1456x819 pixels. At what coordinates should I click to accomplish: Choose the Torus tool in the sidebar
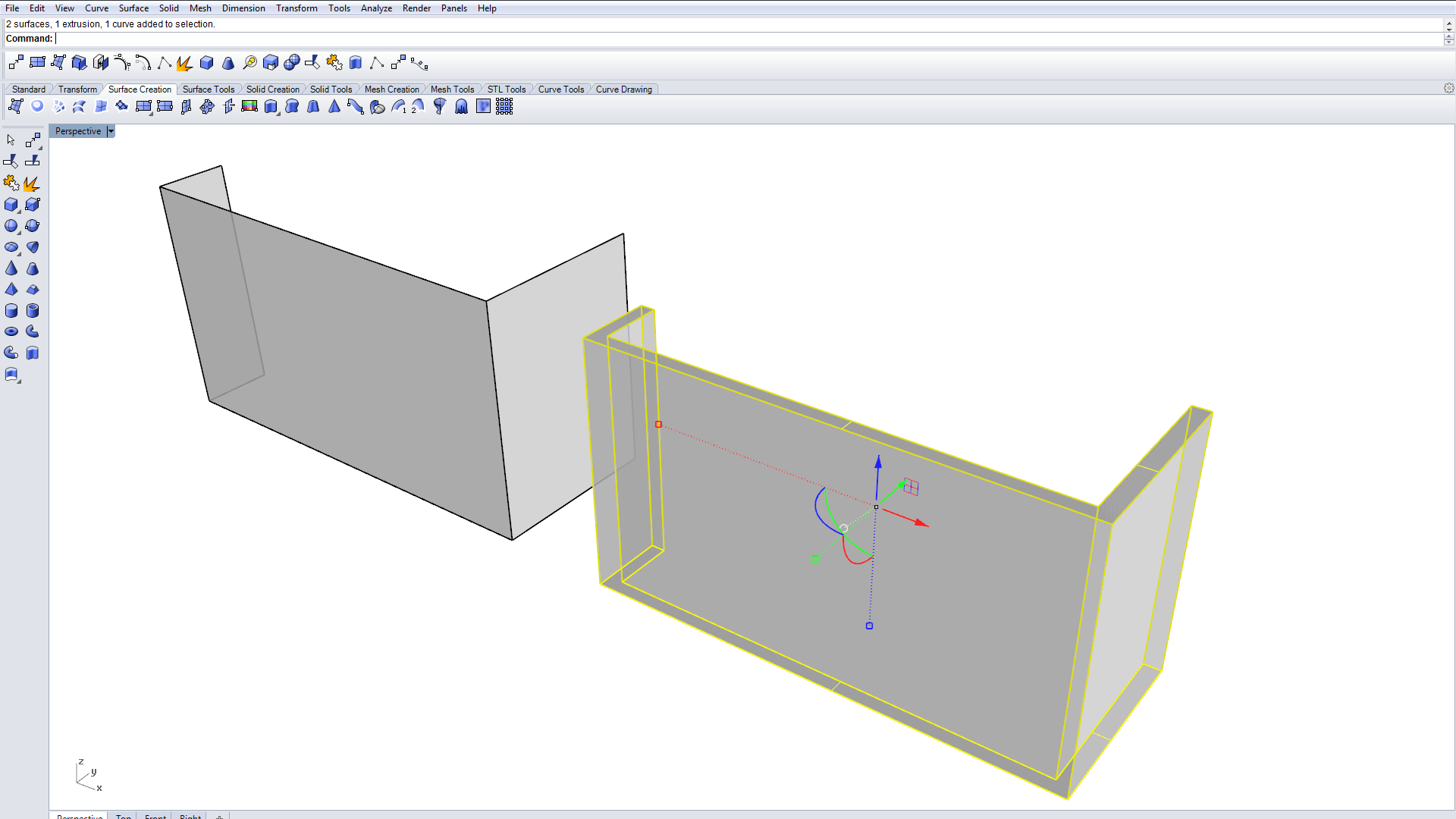(11, 331)
